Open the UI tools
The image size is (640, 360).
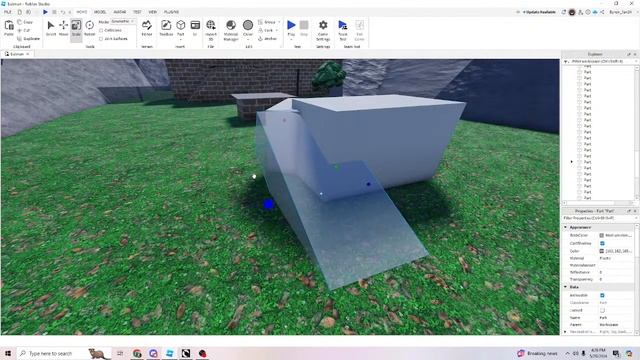pos(195,28)
